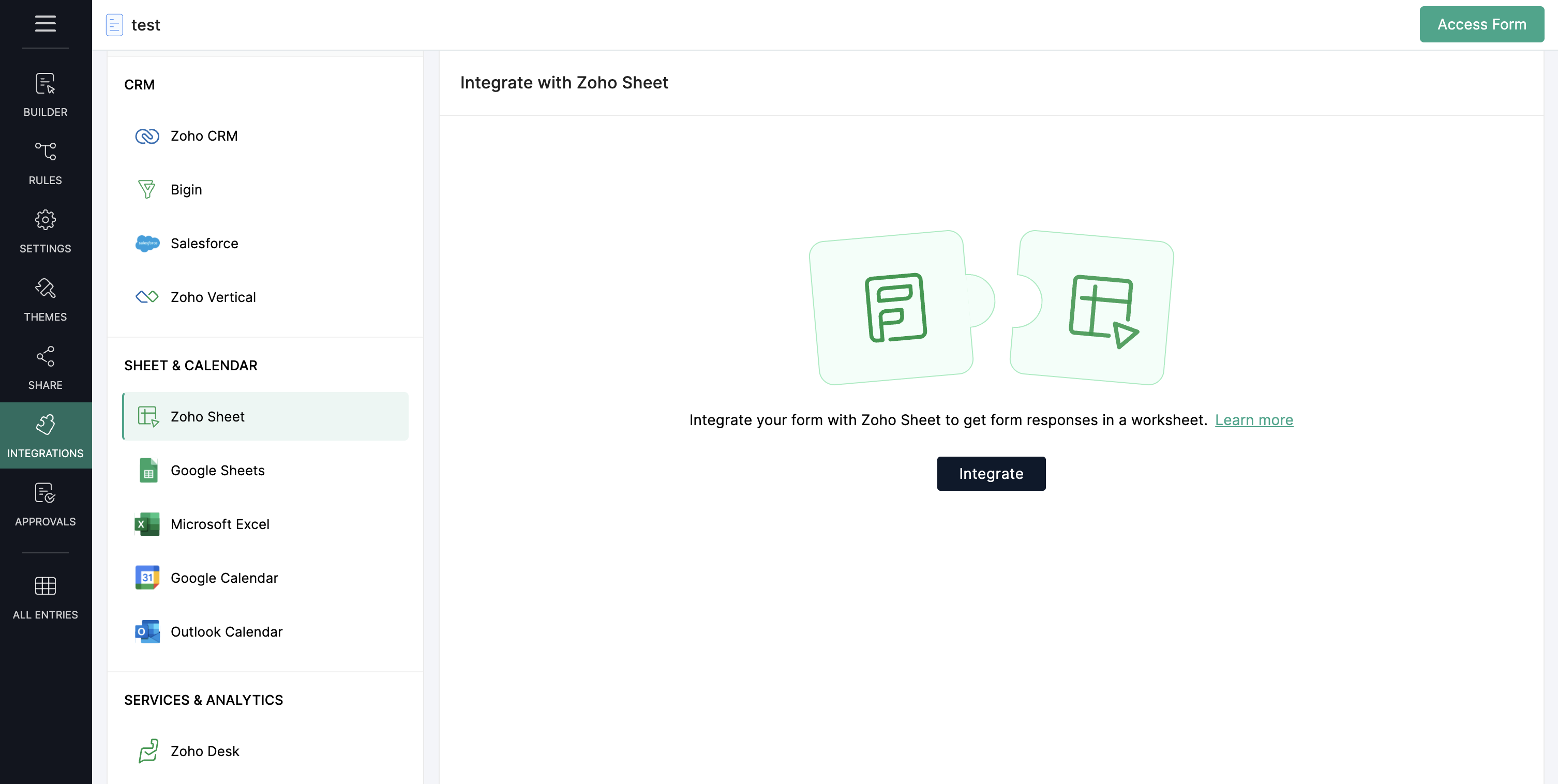
Task: Open the Rules section
Action: [x=46, y=163]
